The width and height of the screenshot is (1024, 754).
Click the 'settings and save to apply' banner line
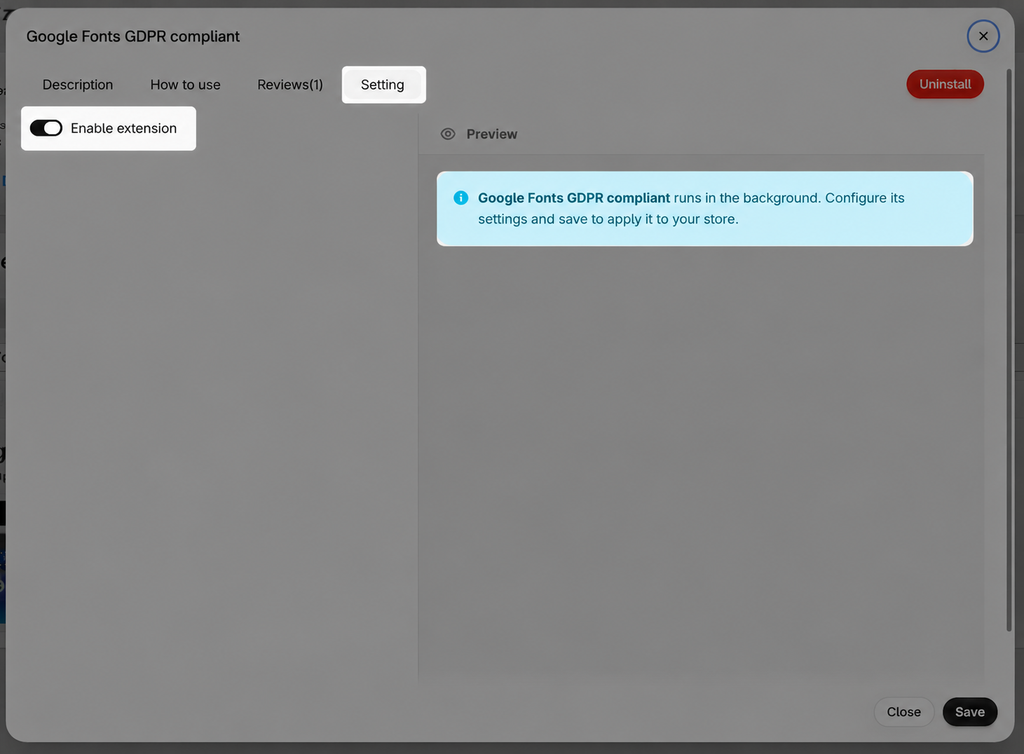608,219
